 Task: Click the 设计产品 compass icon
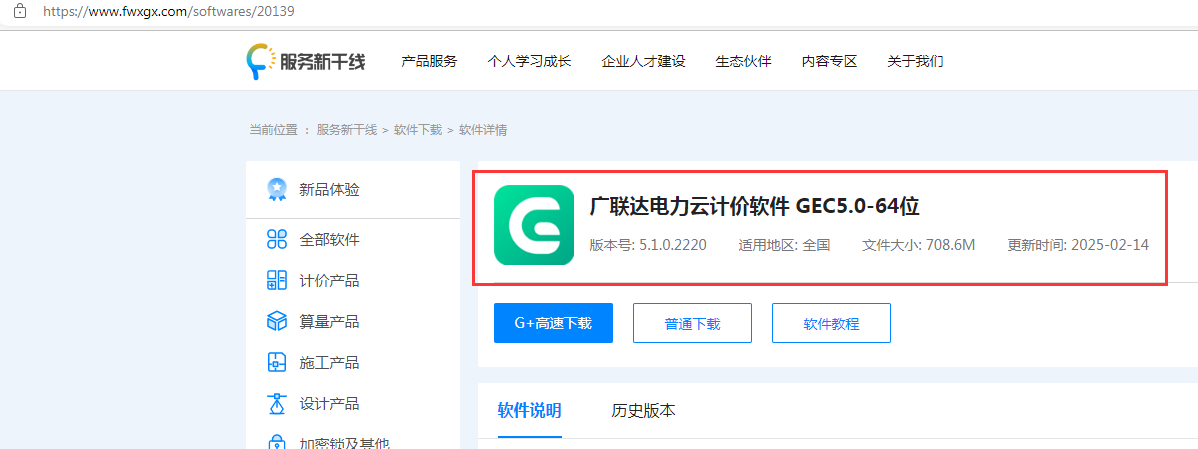tap(277, 403)
